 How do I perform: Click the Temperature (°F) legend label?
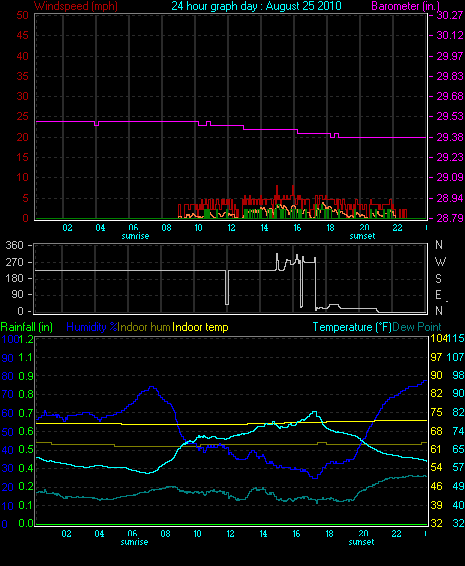click(352, 327)
